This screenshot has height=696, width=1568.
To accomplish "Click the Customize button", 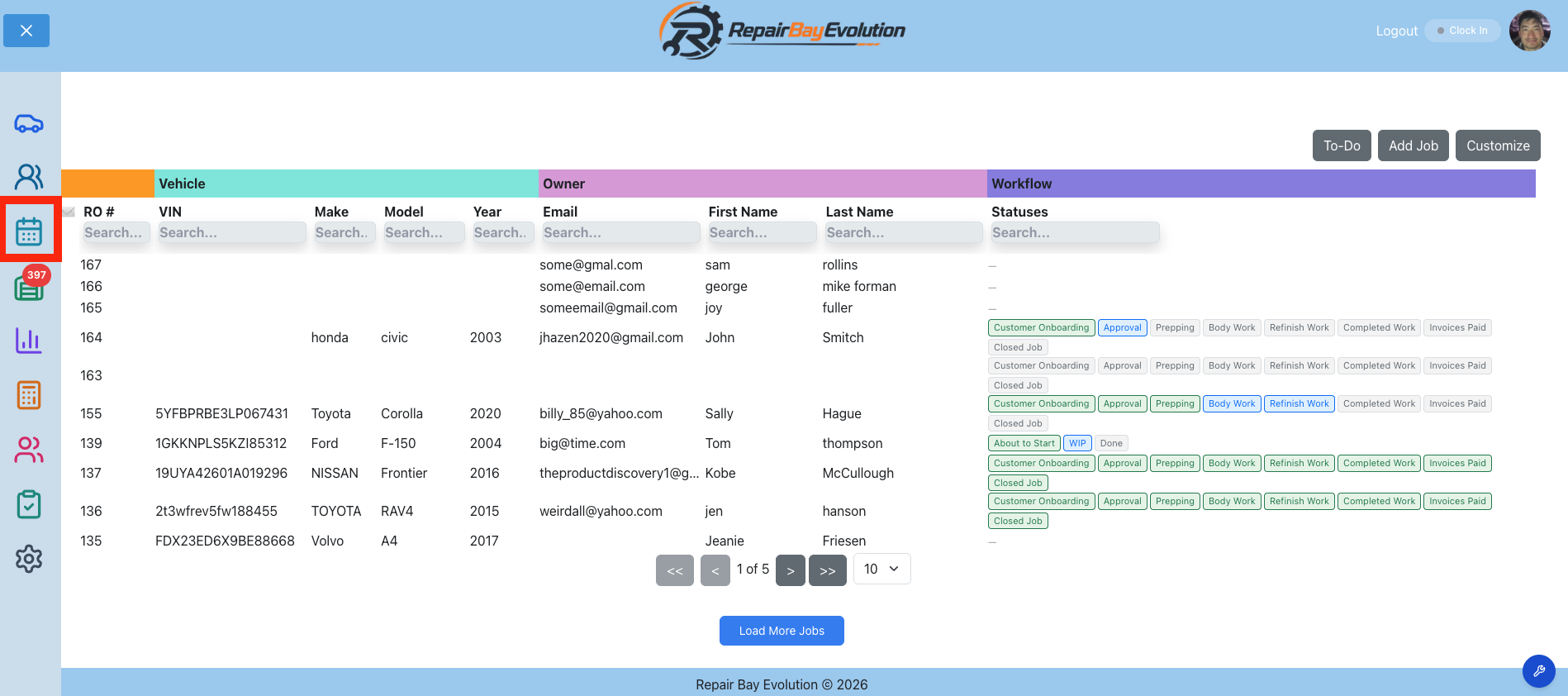I will coord(1498,145).
